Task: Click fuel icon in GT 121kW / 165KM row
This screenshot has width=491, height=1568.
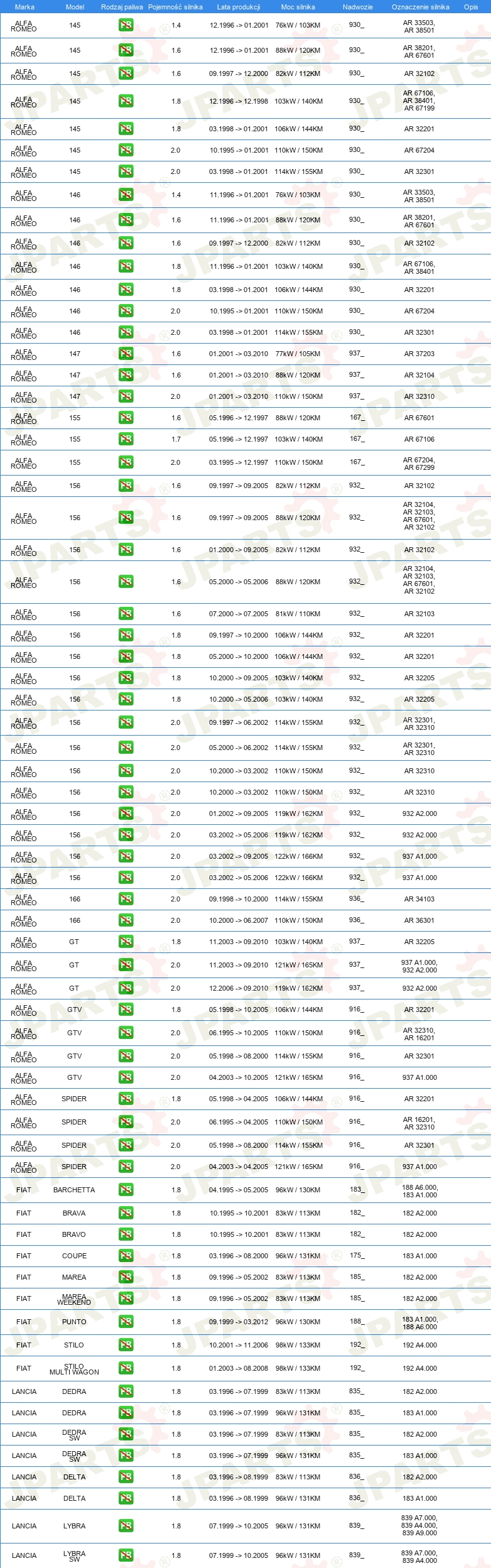Action: 126,966
